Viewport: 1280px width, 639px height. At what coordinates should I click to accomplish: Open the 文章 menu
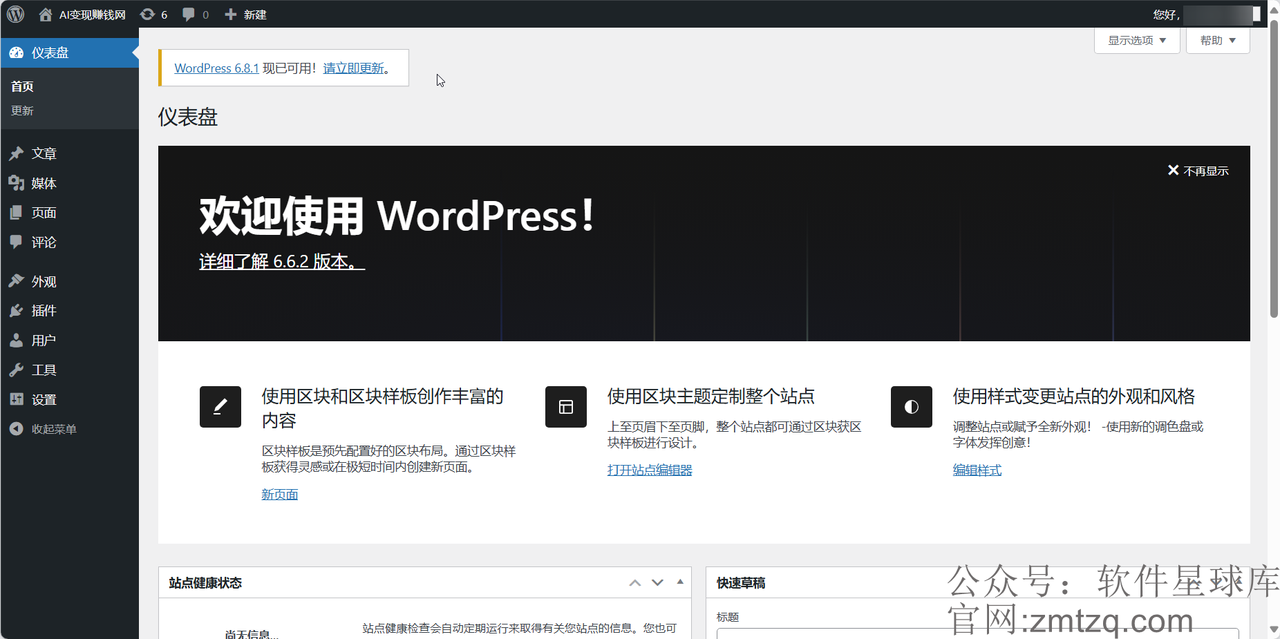pos(70,154)
